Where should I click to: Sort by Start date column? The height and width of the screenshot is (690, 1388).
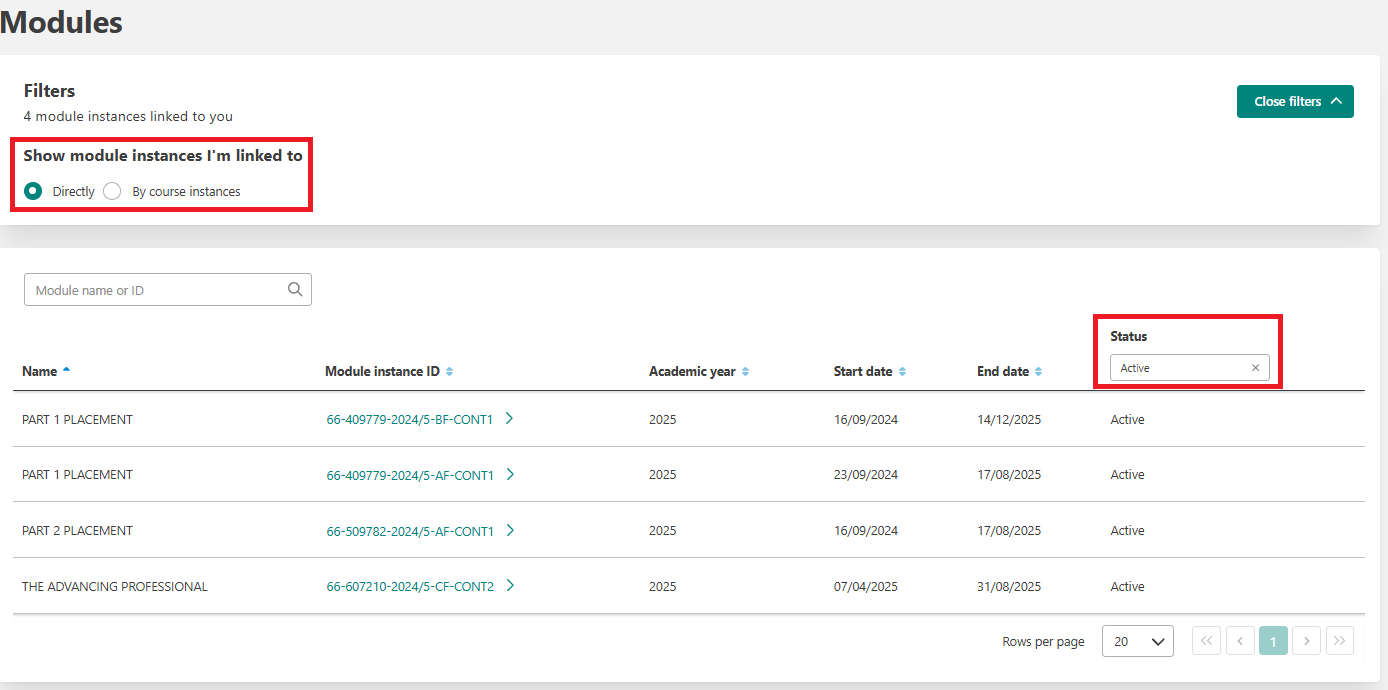902,372
